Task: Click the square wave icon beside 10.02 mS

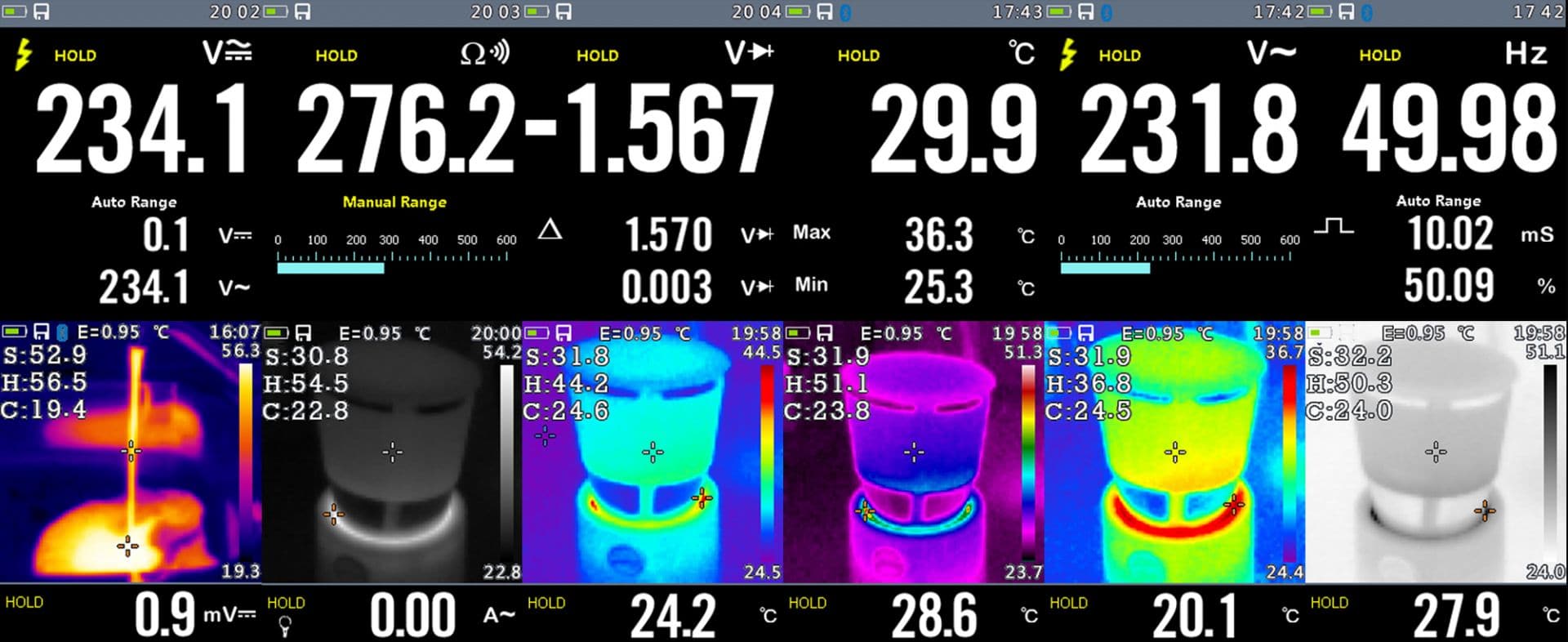Action: click(1333, 226)
